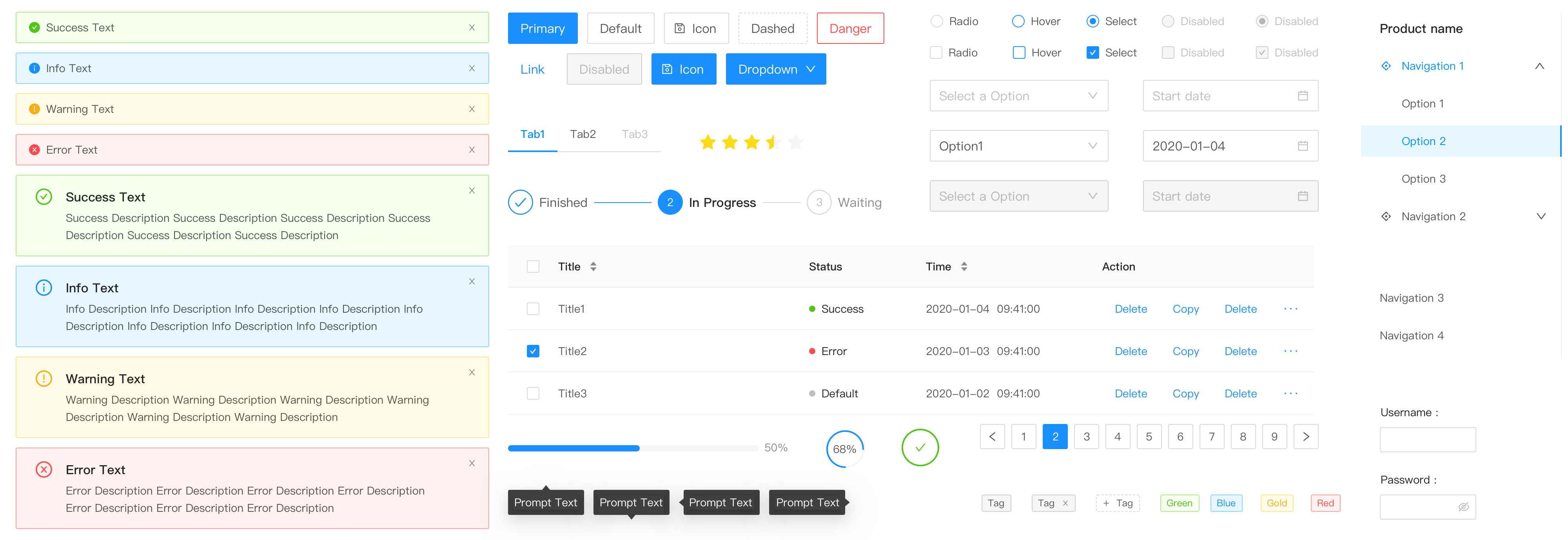
Task: Click page 3 in pagination controls
Action: point(1085,437)
